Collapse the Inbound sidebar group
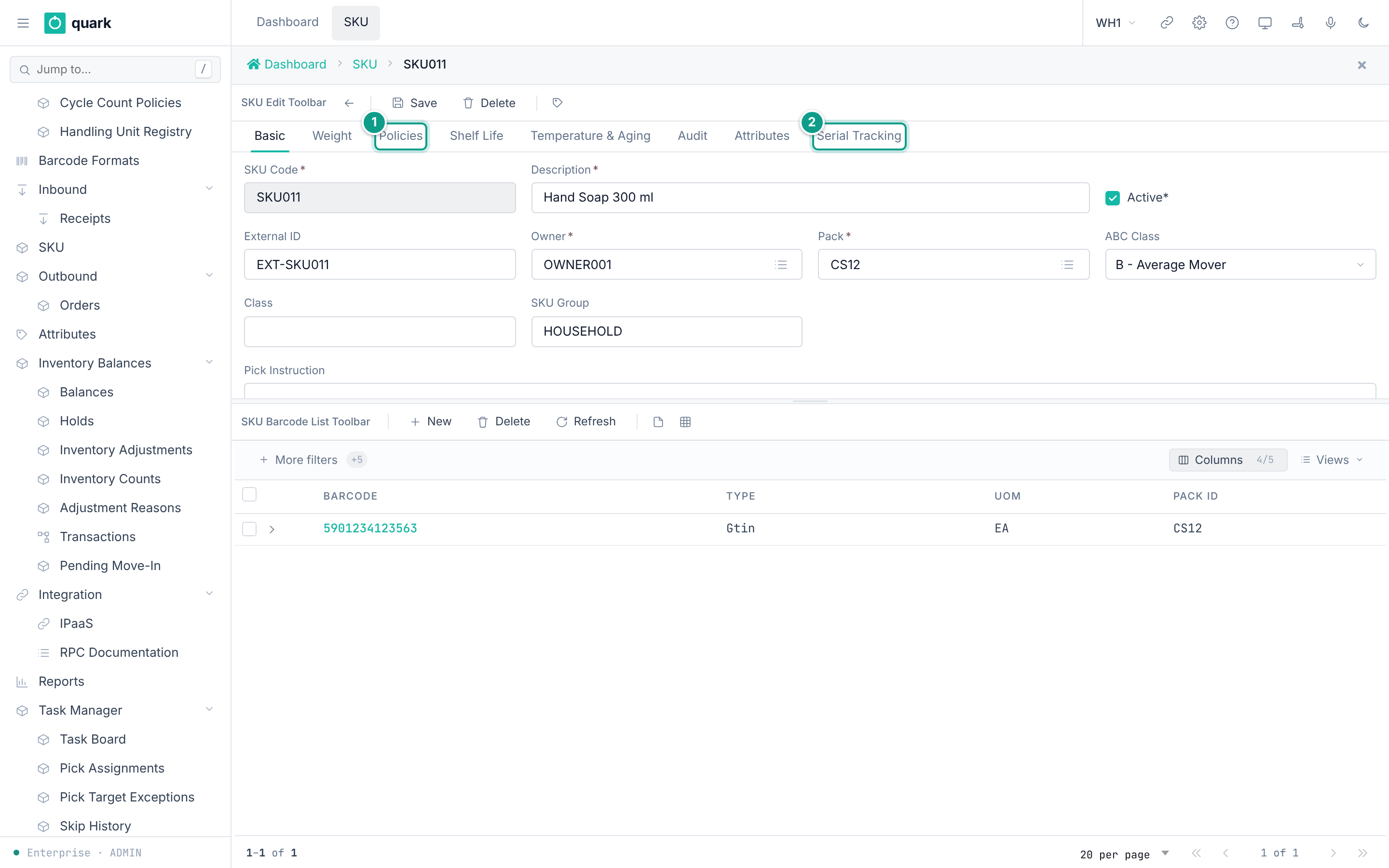This screenshot has width=1389, height=868. (x=209, y=189)
